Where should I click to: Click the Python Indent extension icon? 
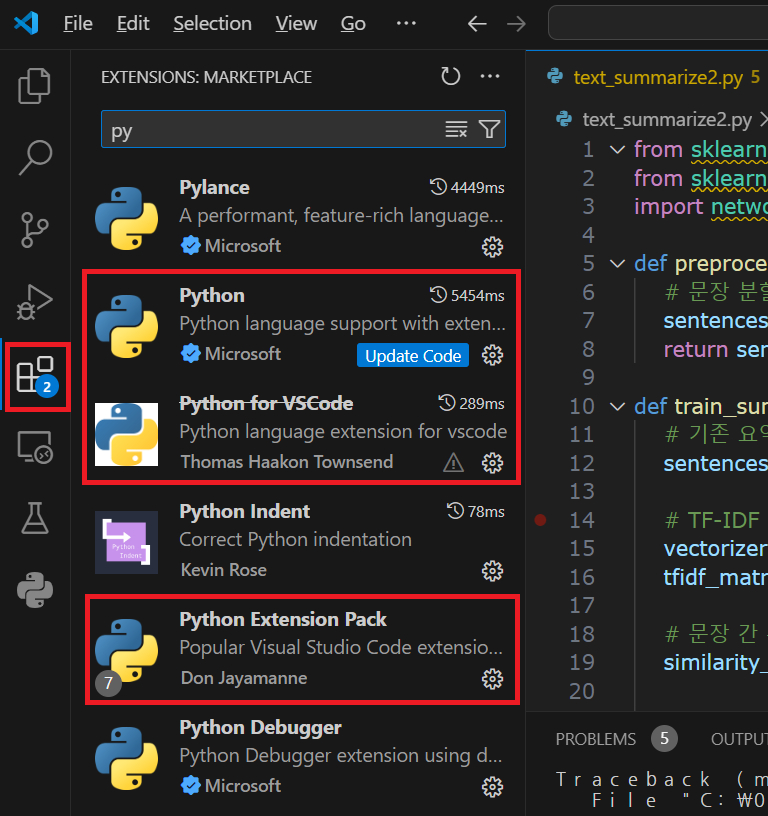coord(126,542)
